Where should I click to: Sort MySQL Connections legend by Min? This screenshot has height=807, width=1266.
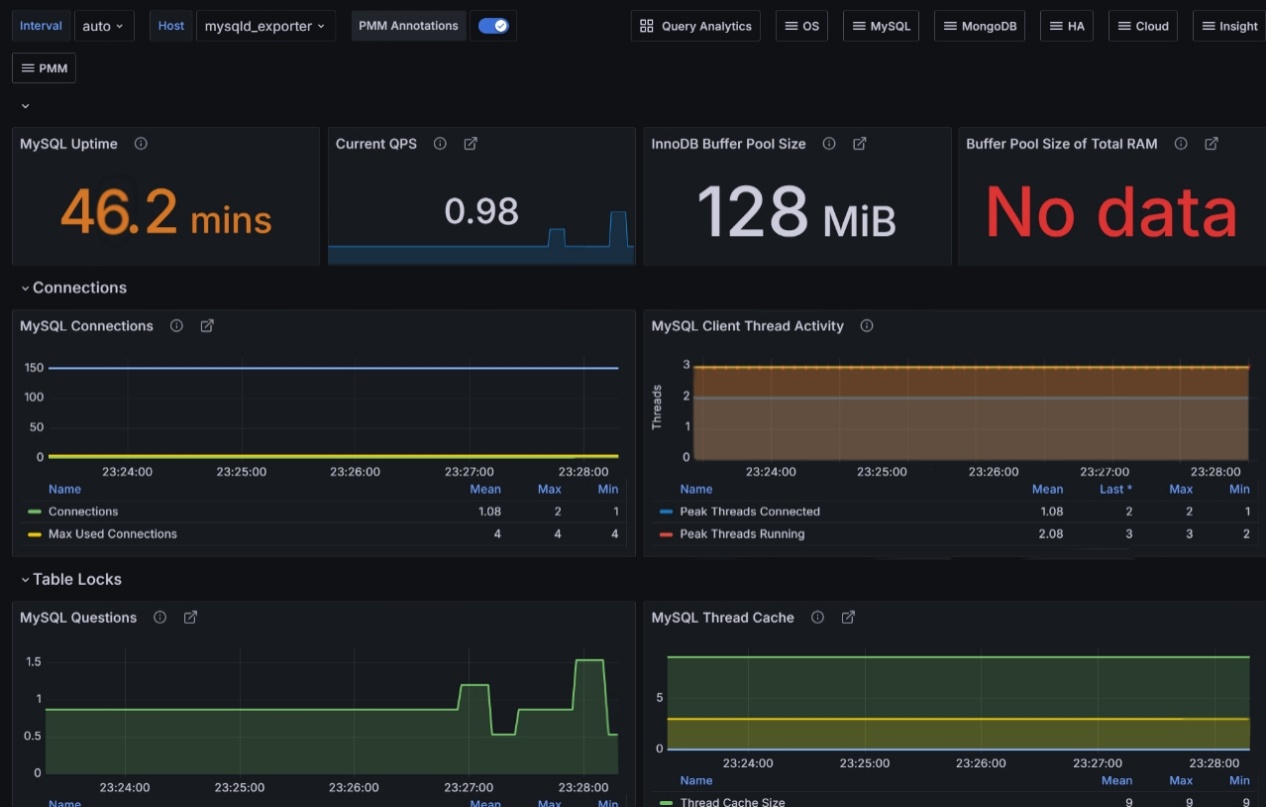[608, 489]
